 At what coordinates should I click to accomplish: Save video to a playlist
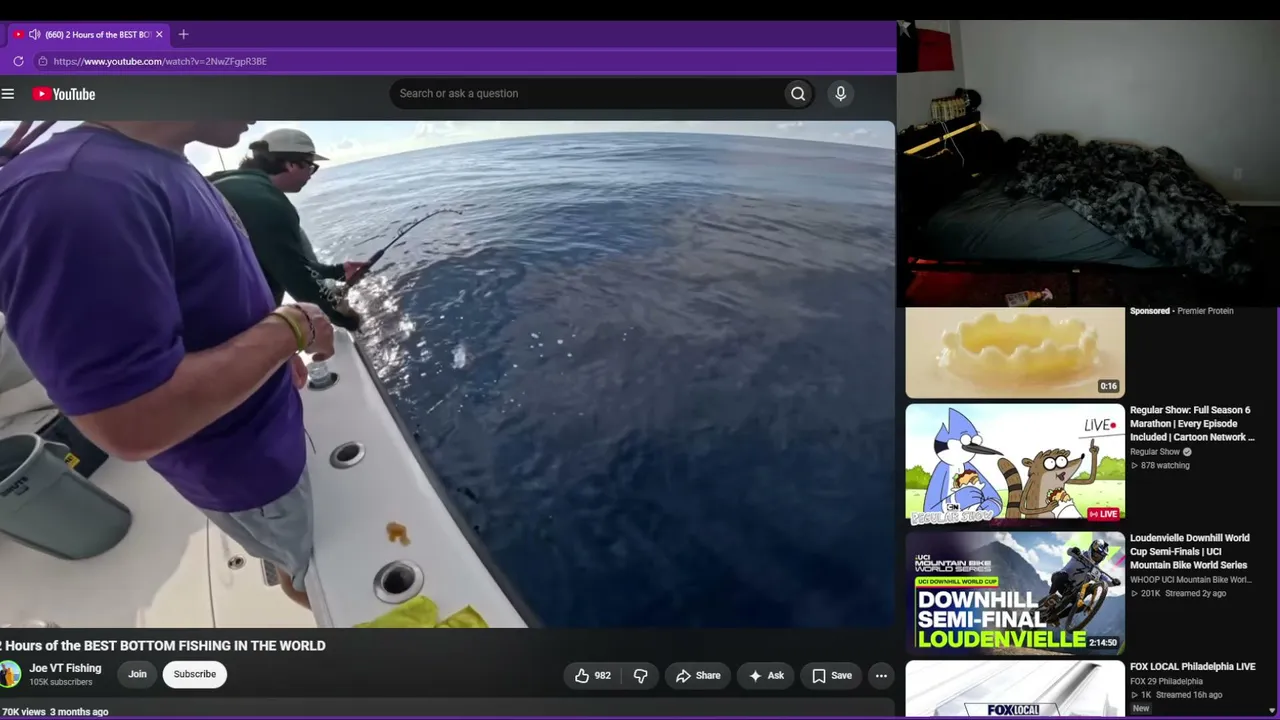point(832,676)
